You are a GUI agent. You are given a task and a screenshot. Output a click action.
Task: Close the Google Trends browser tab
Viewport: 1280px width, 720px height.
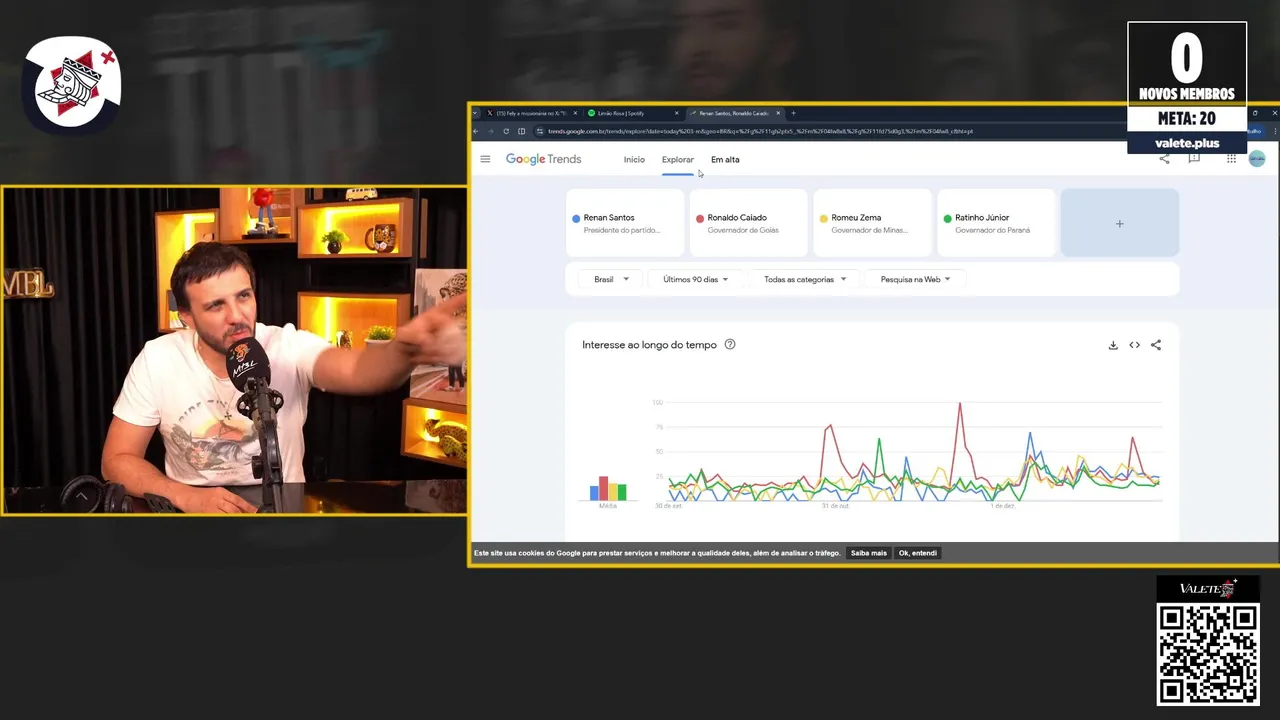tap(778, 113)
